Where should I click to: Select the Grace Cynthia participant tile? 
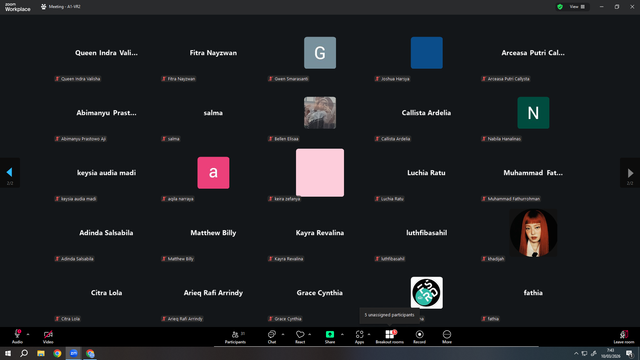click(x=320, y=293)
